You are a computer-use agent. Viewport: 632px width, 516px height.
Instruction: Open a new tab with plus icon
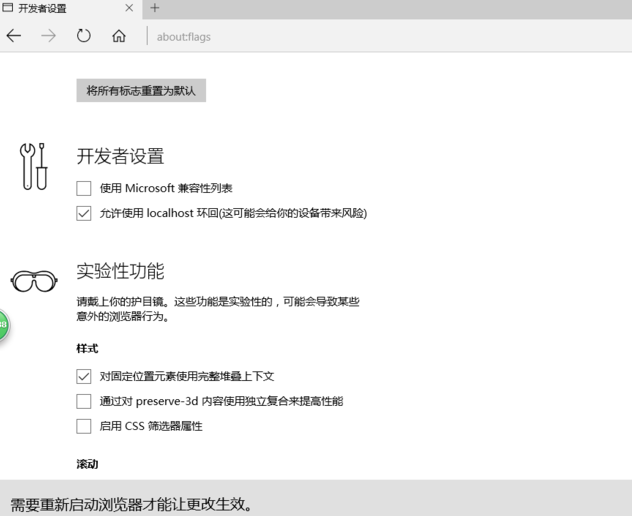click(155, 8)
